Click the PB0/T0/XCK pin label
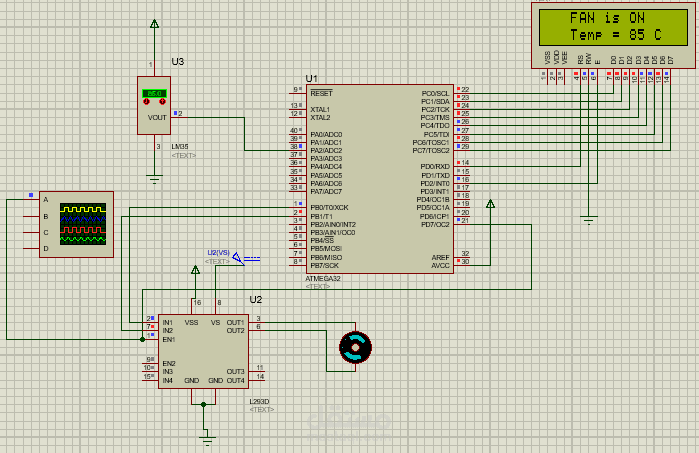Viewport: 699px width, 453px height. tap(329, 208)
